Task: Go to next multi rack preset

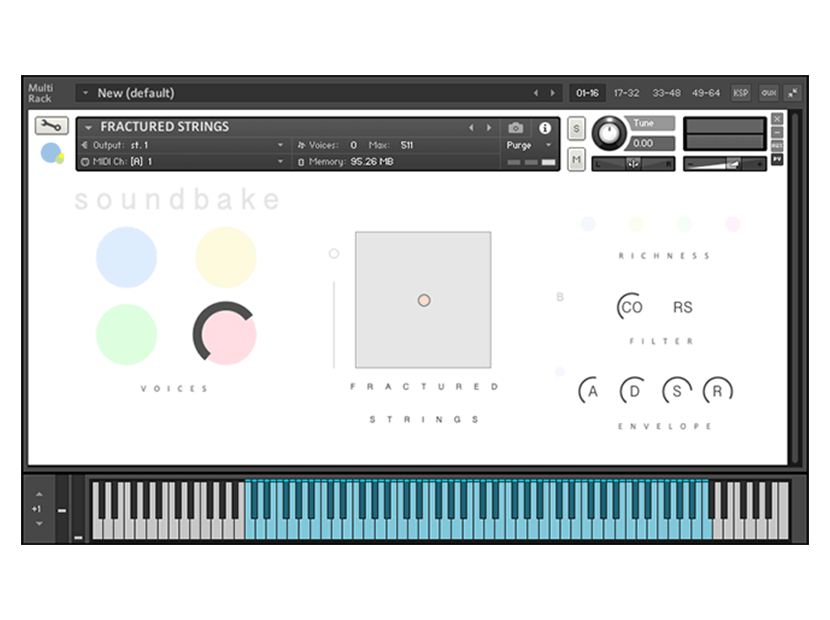Action: [552, 93]
